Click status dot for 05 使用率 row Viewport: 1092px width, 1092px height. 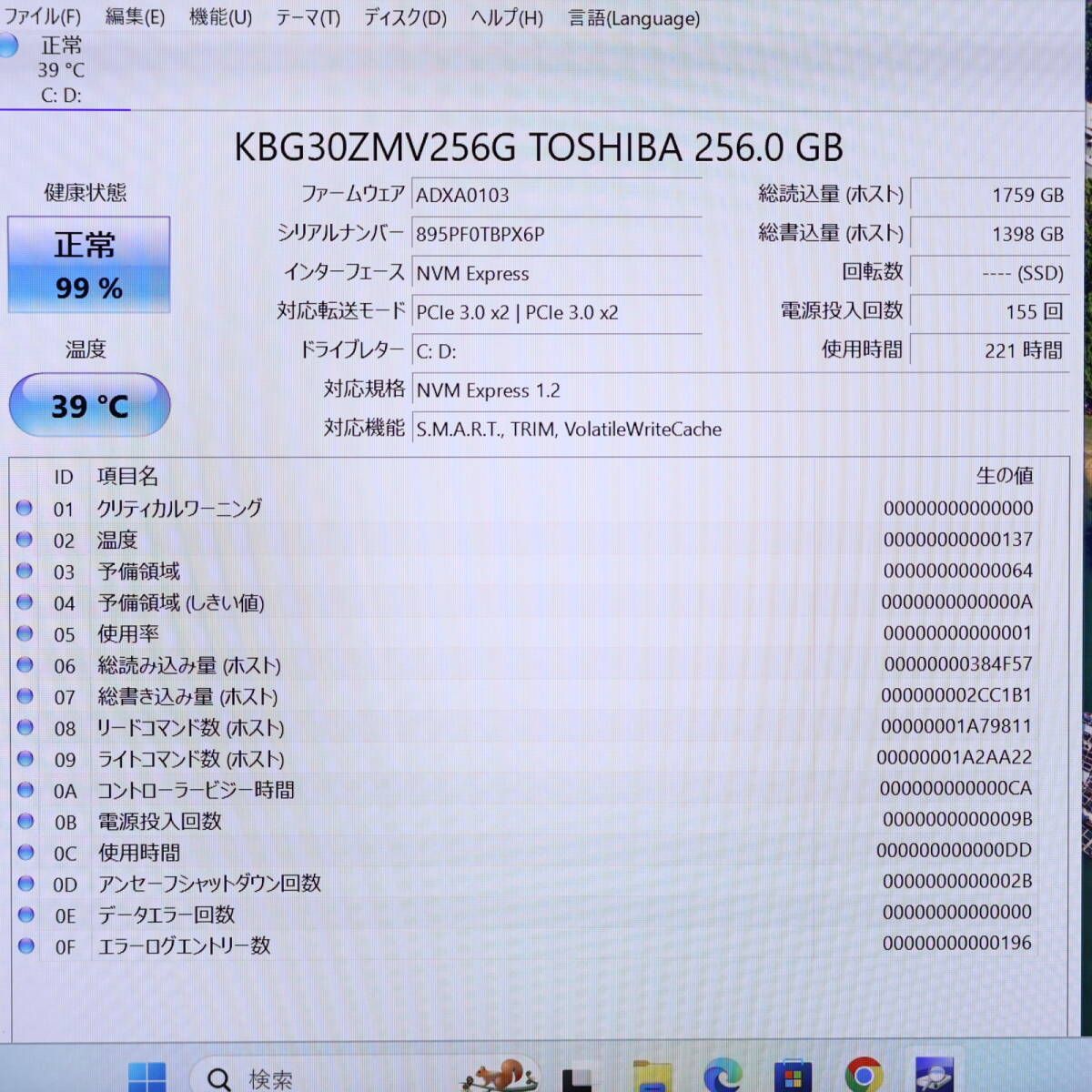25,633
